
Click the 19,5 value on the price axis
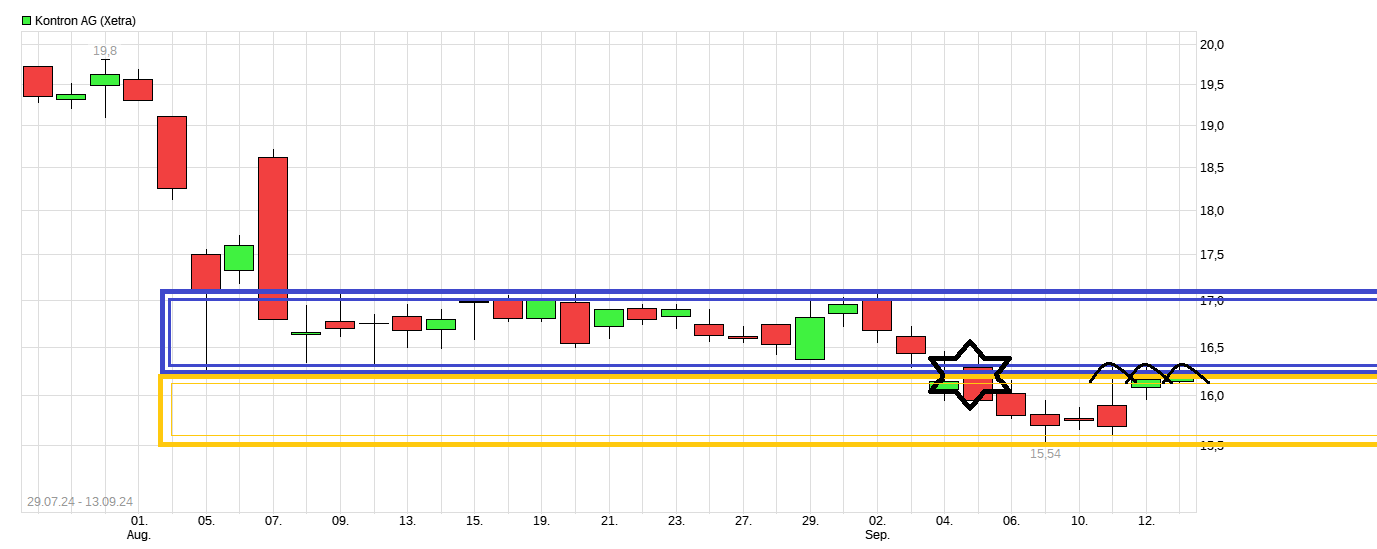pos(1213,85)
